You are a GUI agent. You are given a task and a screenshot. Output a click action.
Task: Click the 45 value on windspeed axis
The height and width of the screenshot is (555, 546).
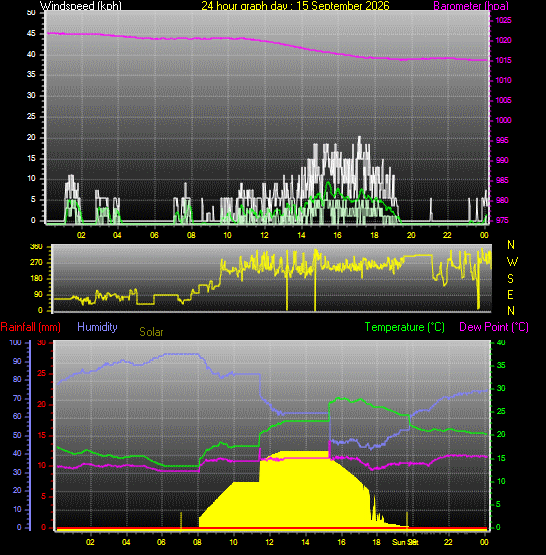pyautogui.click(x=31, y=34)
